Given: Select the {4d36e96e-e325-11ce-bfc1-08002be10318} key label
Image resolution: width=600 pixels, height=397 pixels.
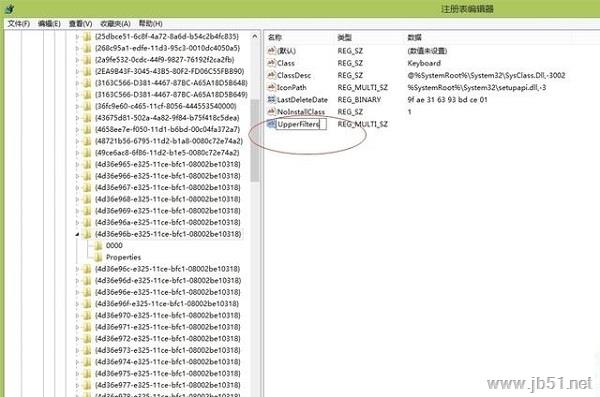Looking at the screenshot, I should (168, 292).
